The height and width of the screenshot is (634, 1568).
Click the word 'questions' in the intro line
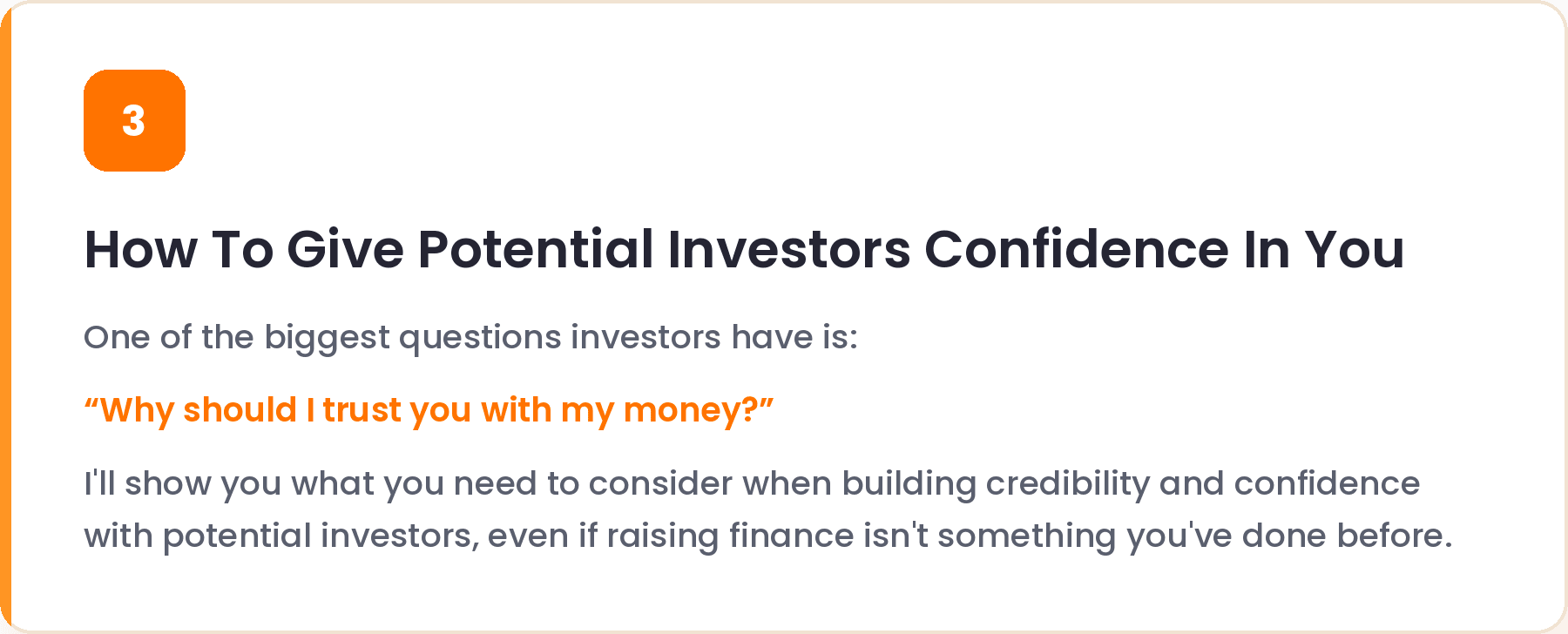click(480, 338)
